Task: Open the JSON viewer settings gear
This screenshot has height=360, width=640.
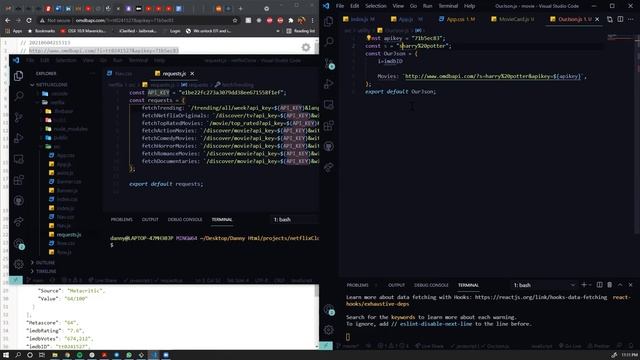Action: coord(306,47)
